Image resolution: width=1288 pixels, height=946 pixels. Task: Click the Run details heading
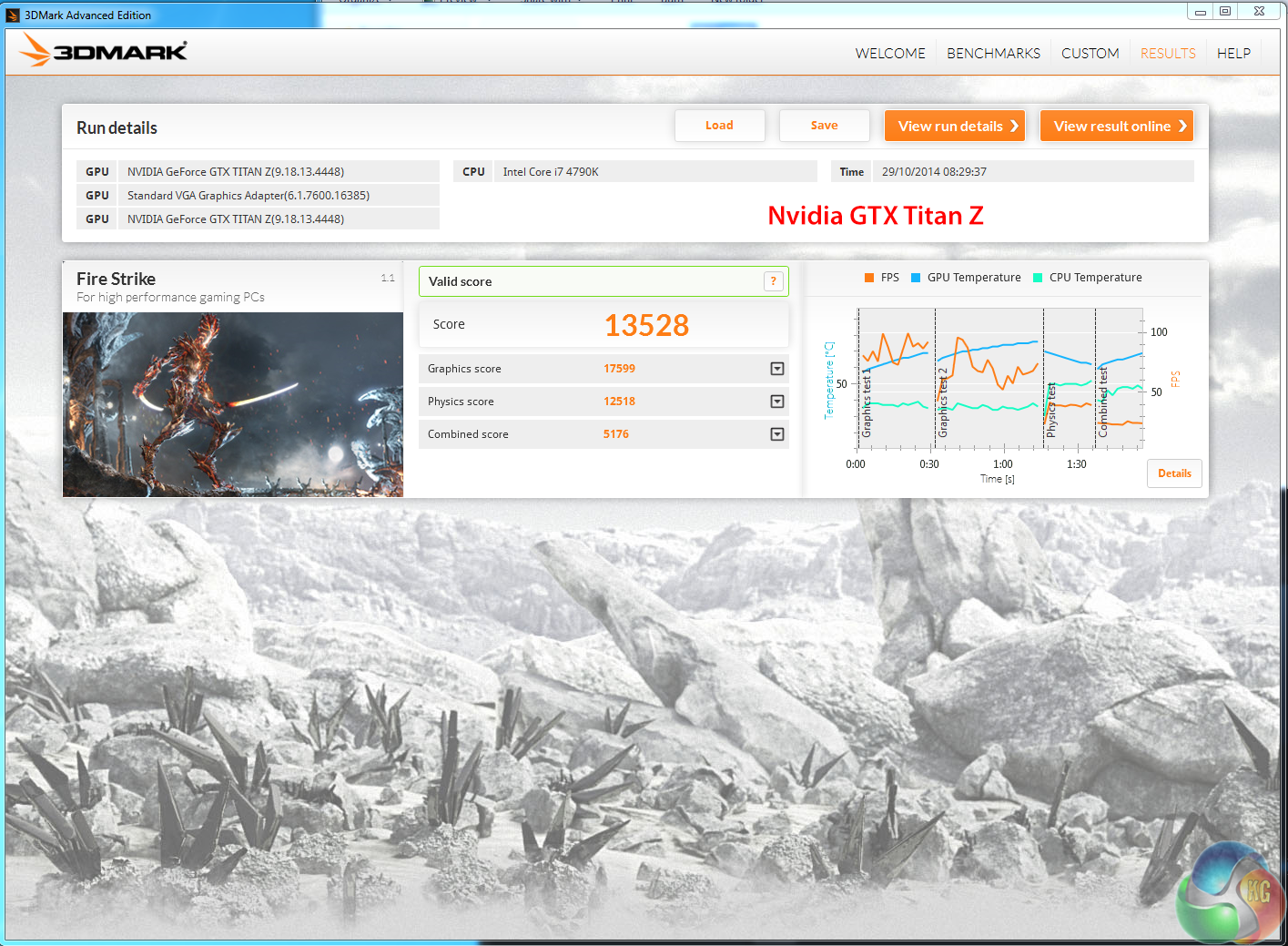pyautogui.click(x=117, y=128)
